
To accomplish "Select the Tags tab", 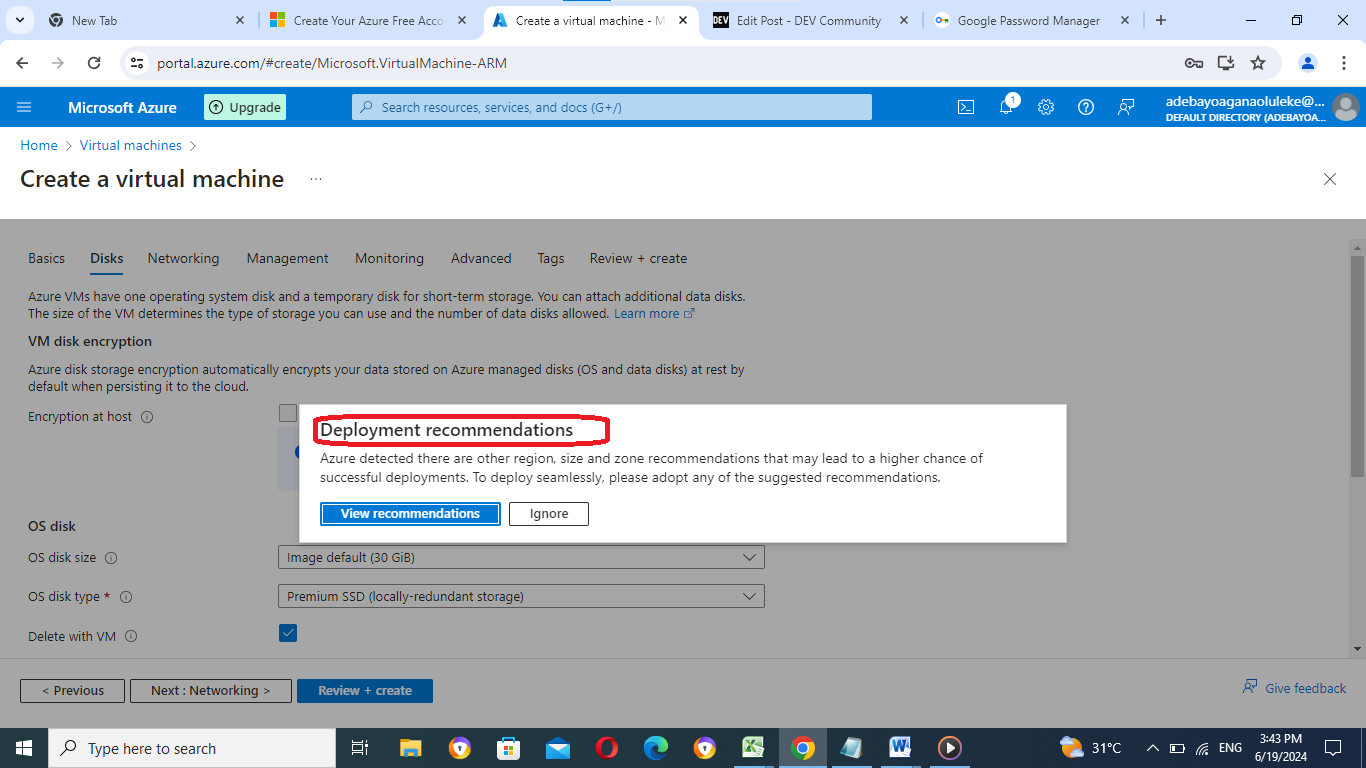I will pyautogui.click(x=551, y=258).
